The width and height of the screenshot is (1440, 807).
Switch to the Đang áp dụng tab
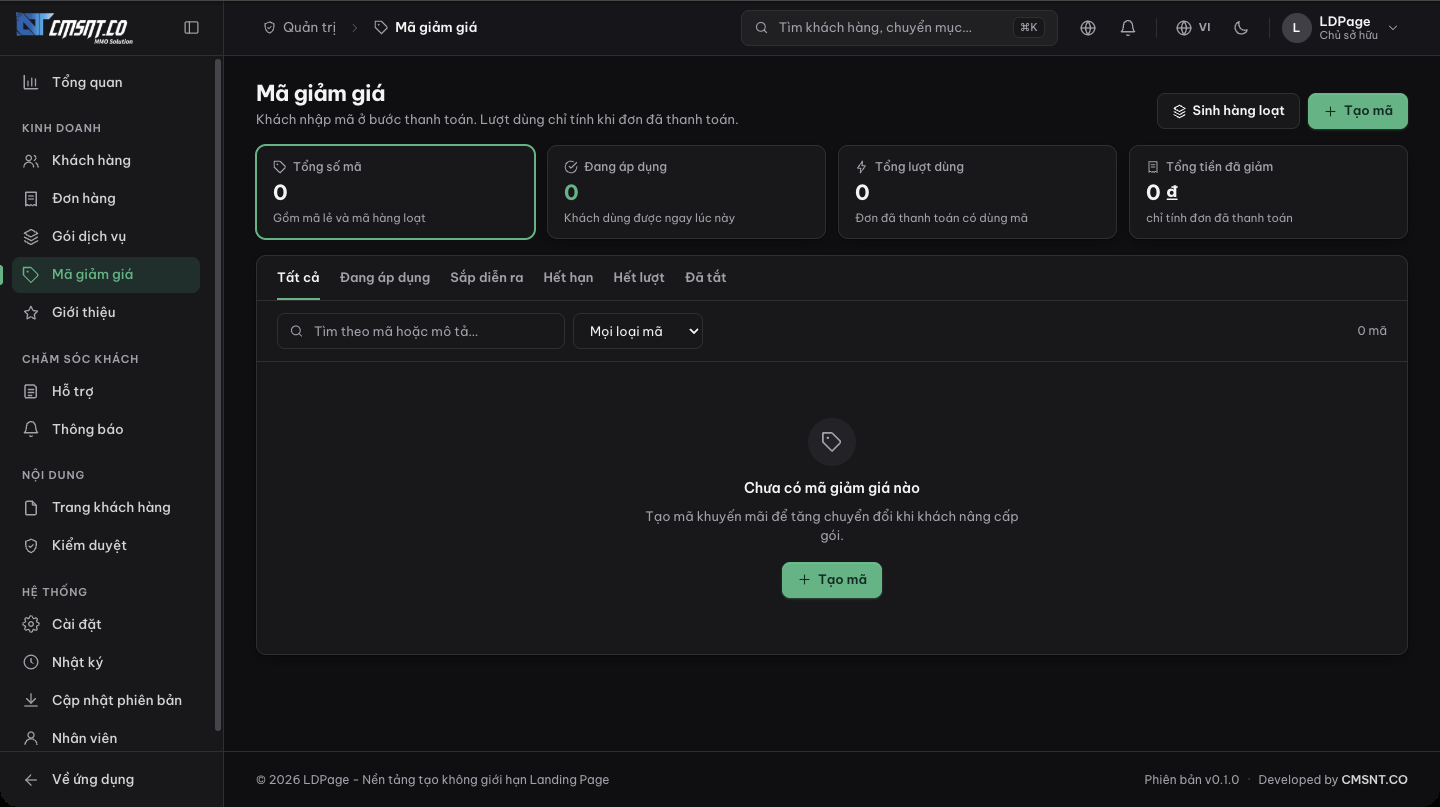(385, 278)
